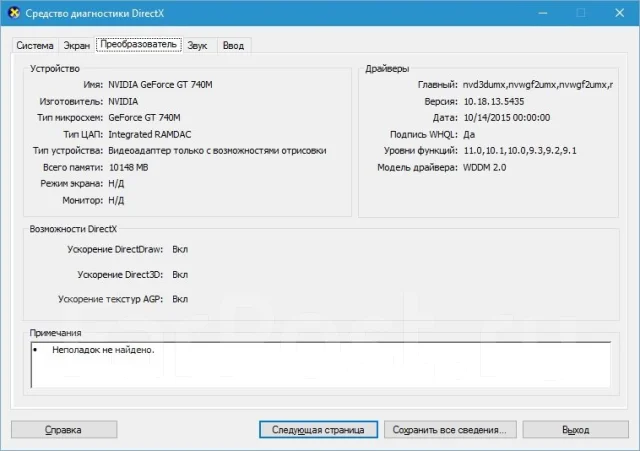
Task: Click the total memory value 10148 MB
Action: (129, 167)
